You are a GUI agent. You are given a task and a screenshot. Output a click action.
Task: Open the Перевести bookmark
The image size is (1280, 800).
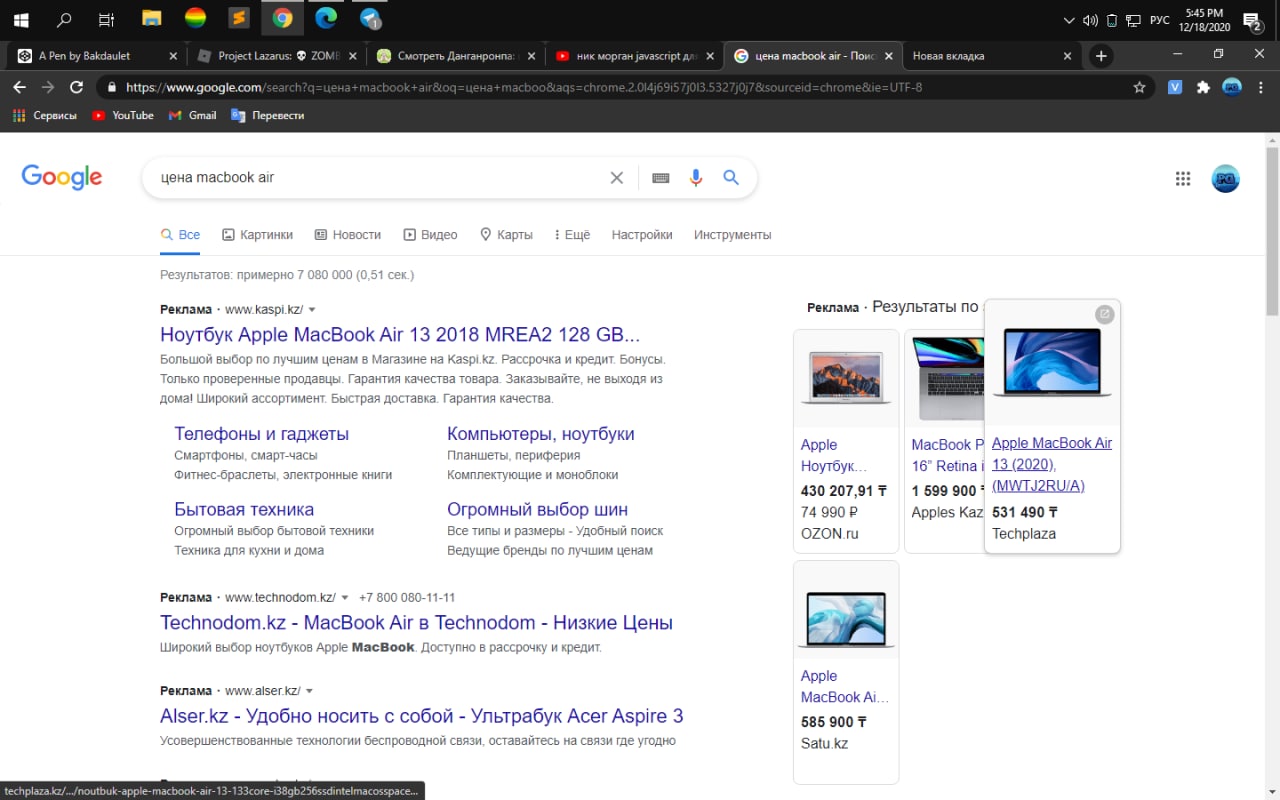(x=267, y=115)
